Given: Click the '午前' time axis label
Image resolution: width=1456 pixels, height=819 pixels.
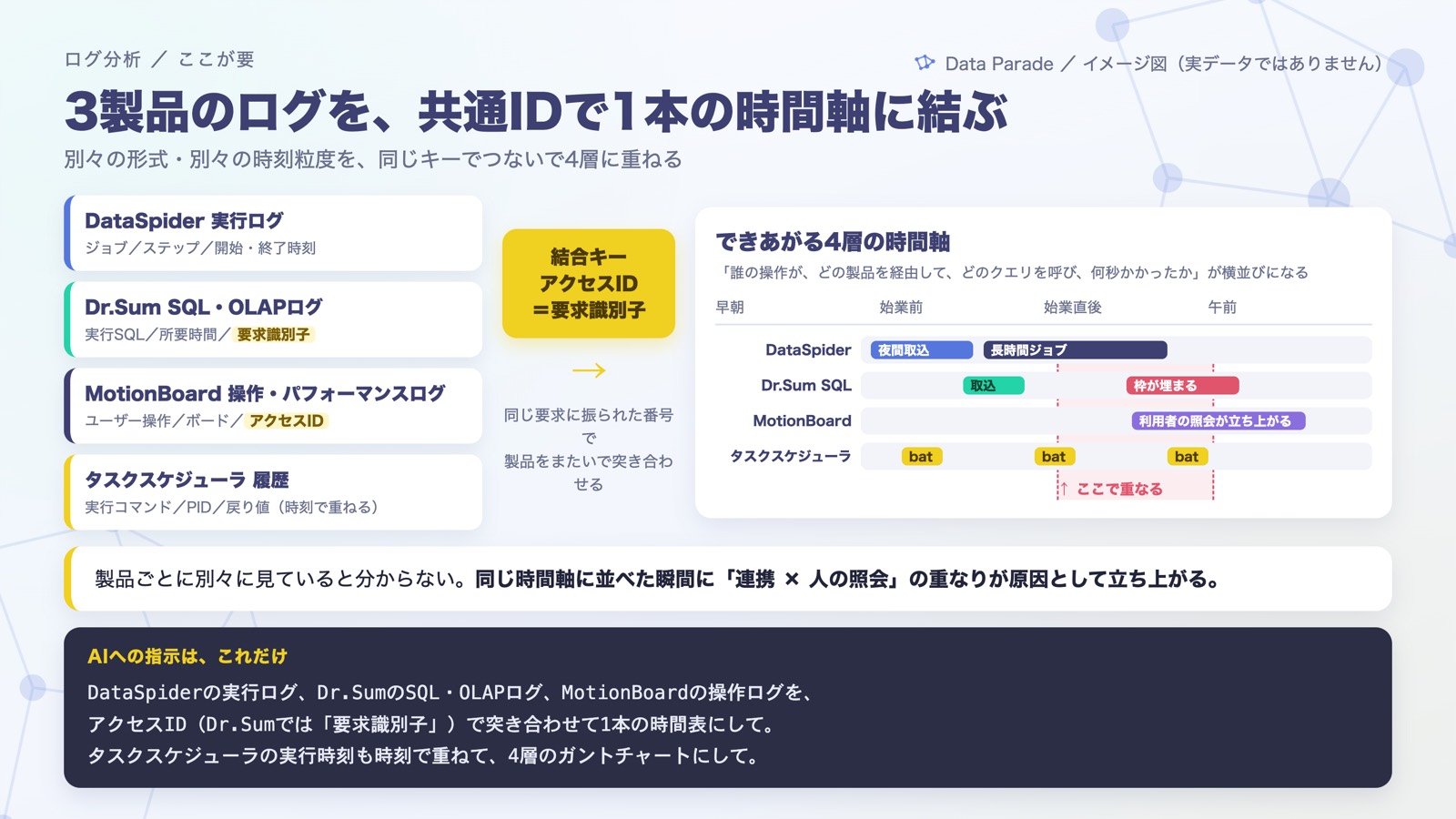Looking at the screenshot, I should (x=1222, y=308).
